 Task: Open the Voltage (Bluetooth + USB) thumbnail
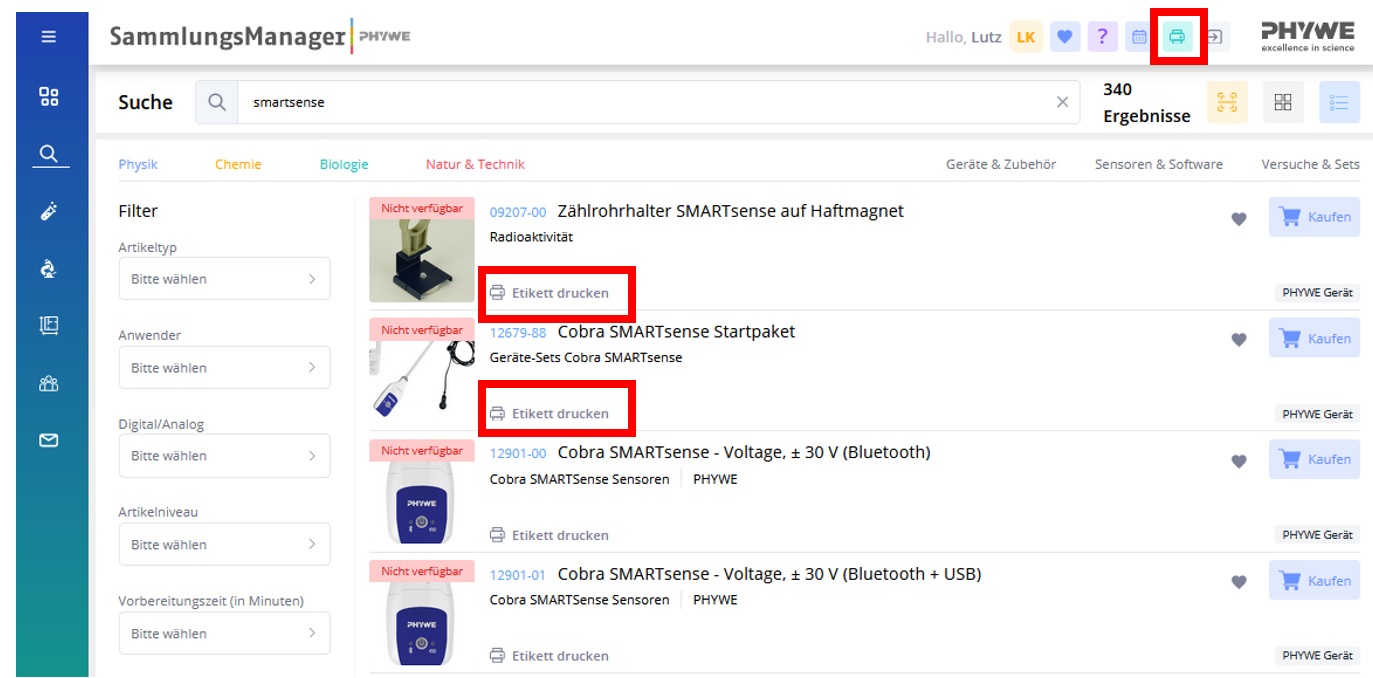click(422, 613)
